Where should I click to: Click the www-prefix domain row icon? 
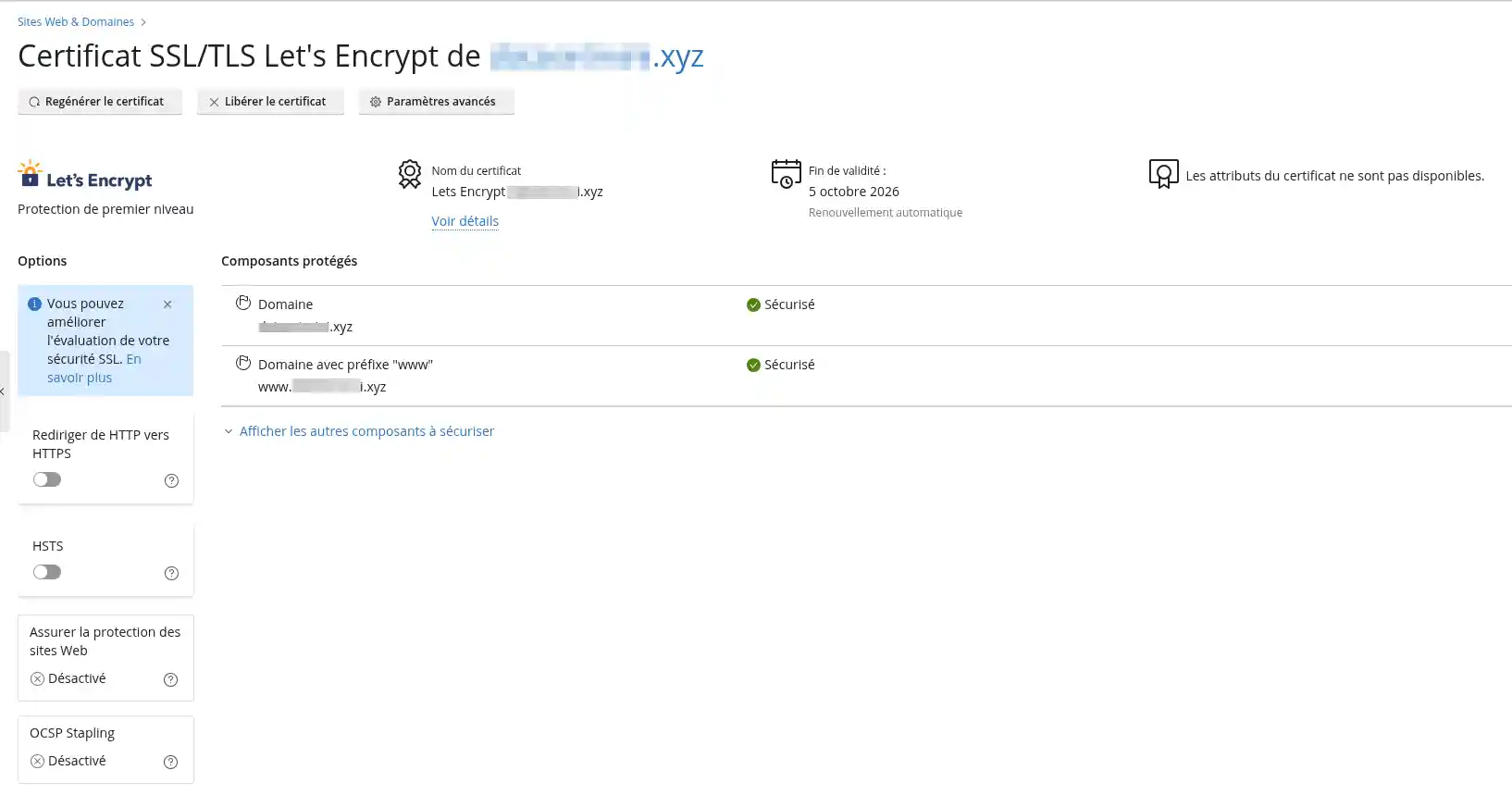click(x=243, y=363)
